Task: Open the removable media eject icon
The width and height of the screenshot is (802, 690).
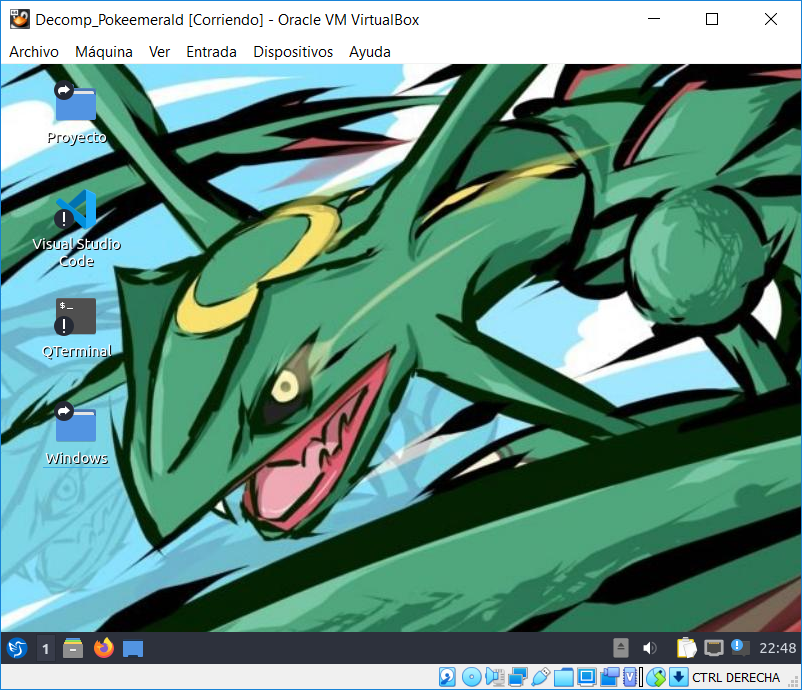Action: point(621,649)
